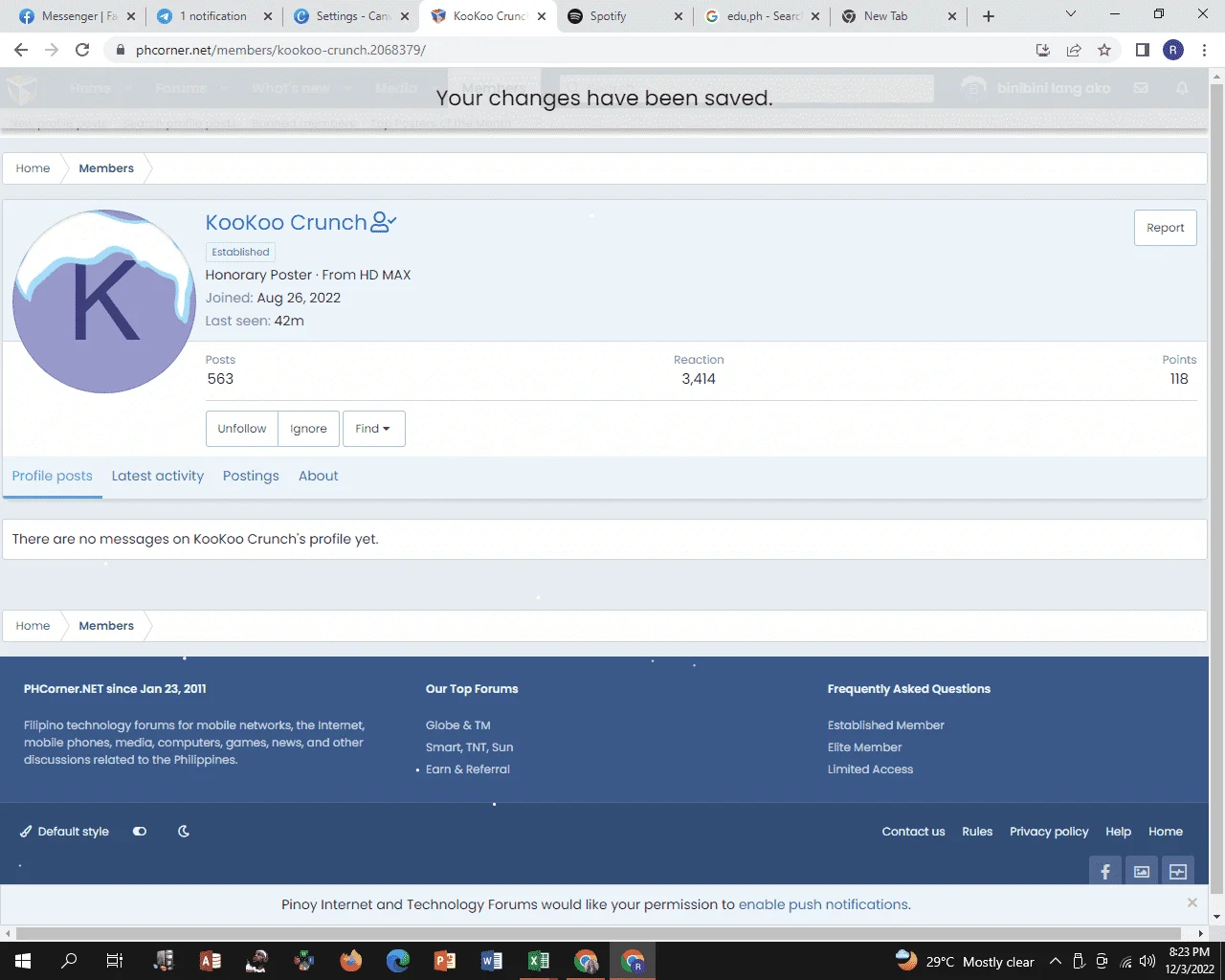Open Task View on the taskbar
The image size is (1225, 980).
(x=115, y=961)
